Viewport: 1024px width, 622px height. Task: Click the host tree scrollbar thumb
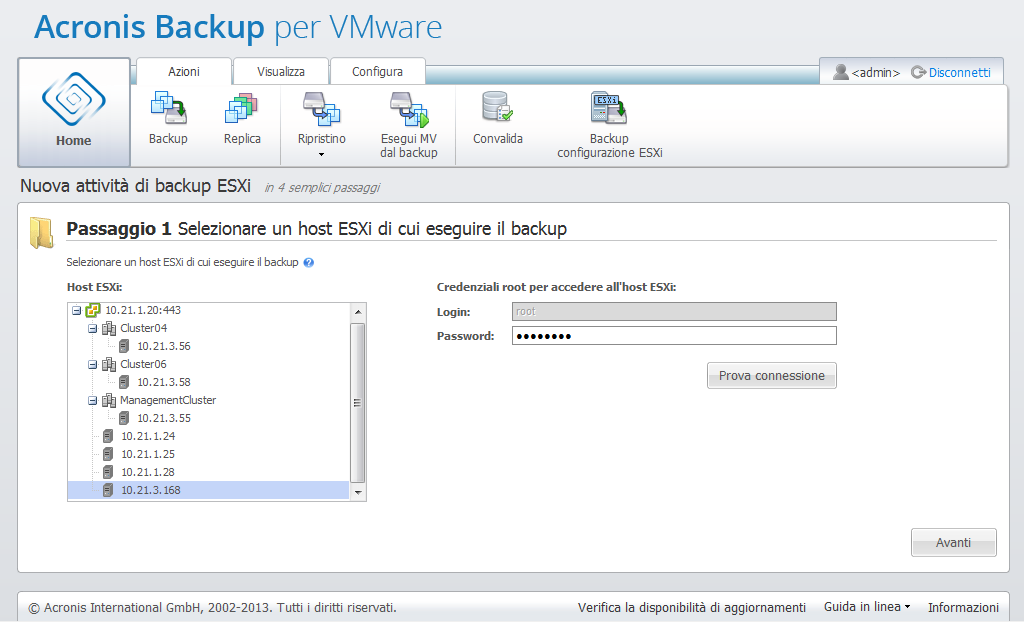[x=357, y=402]
